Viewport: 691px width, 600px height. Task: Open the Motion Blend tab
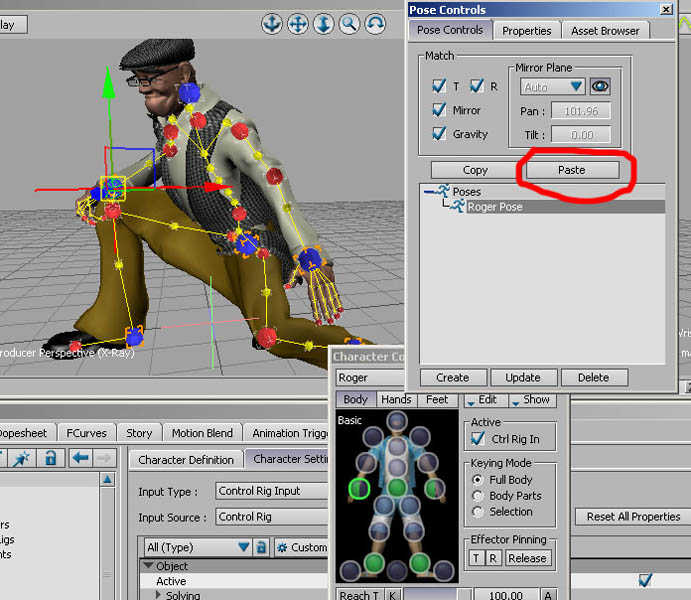(202, 433)
